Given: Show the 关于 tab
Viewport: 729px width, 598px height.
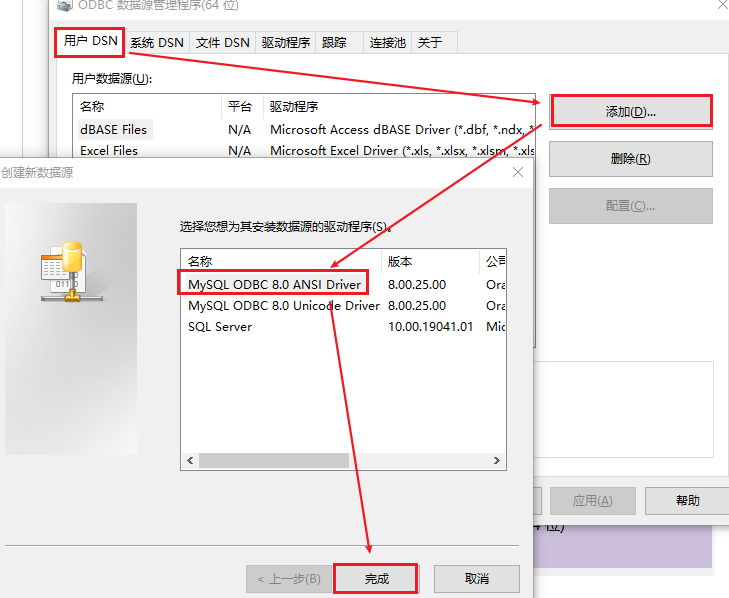Looking at the screenshot, I should [x=429, y=43].
